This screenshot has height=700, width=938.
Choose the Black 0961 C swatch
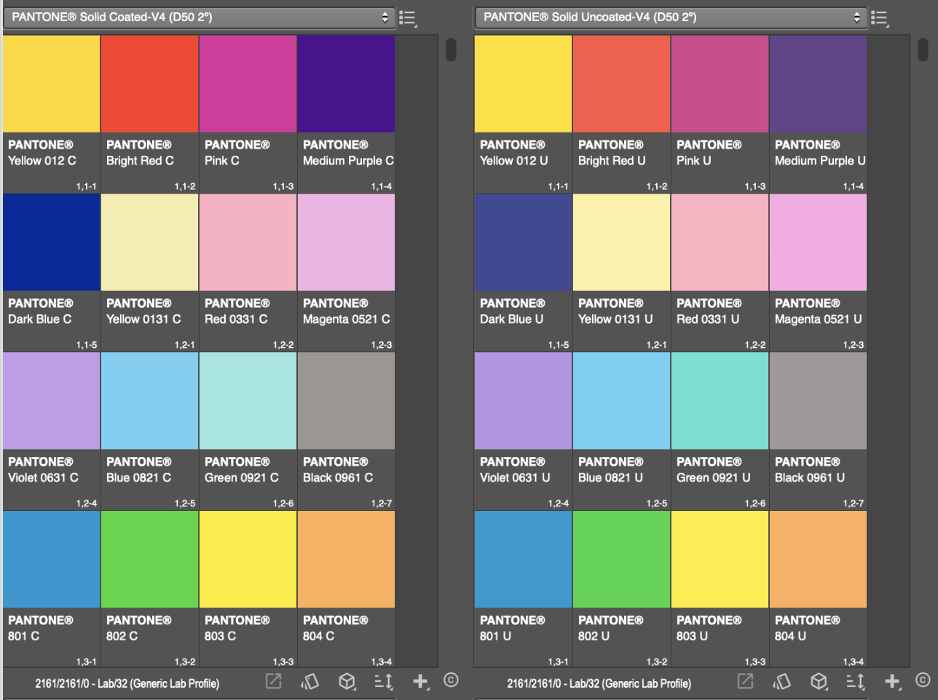click(346, 401)
